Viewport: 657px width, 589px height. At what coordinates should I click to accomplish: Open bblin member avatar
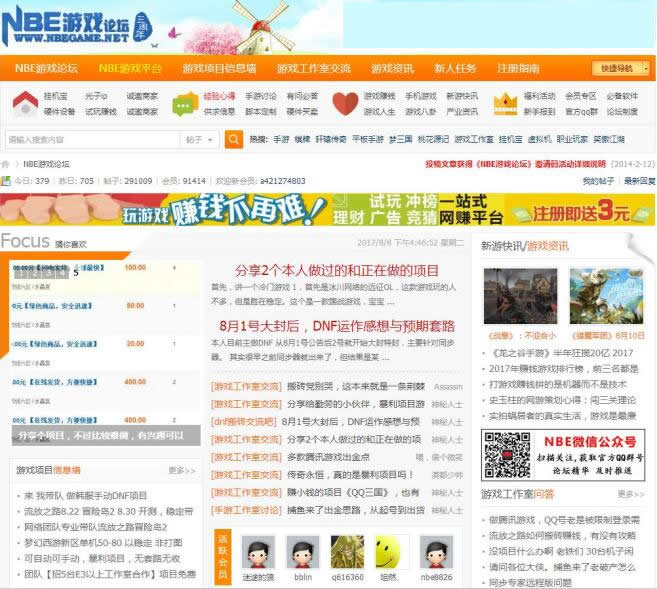pos(302,552)
